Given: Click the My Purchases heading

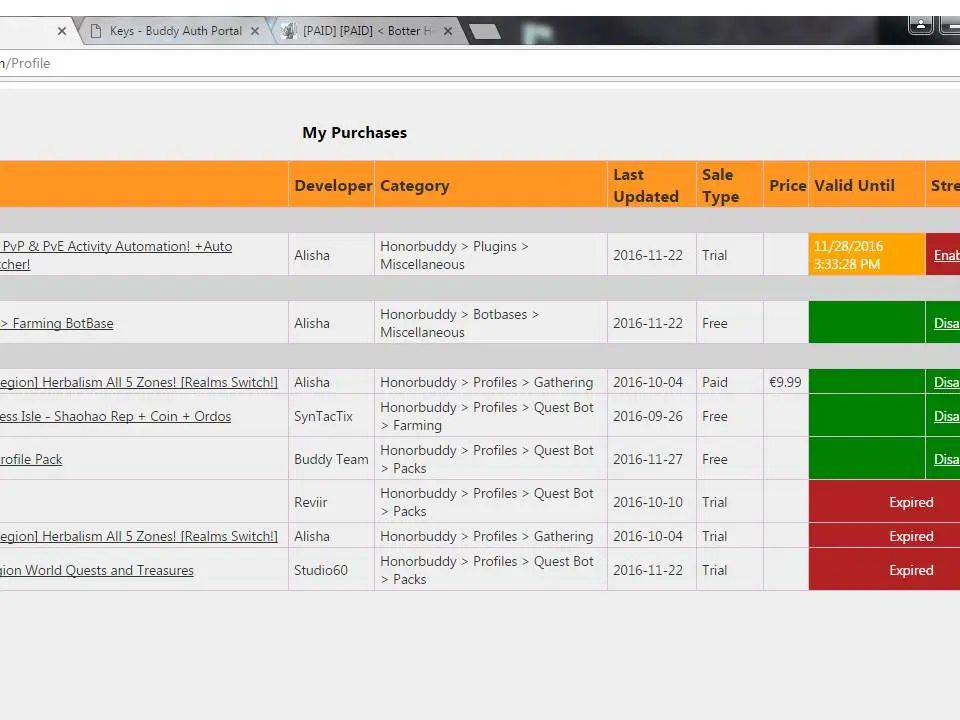Looking at the screenshot, I should [354, 133].
